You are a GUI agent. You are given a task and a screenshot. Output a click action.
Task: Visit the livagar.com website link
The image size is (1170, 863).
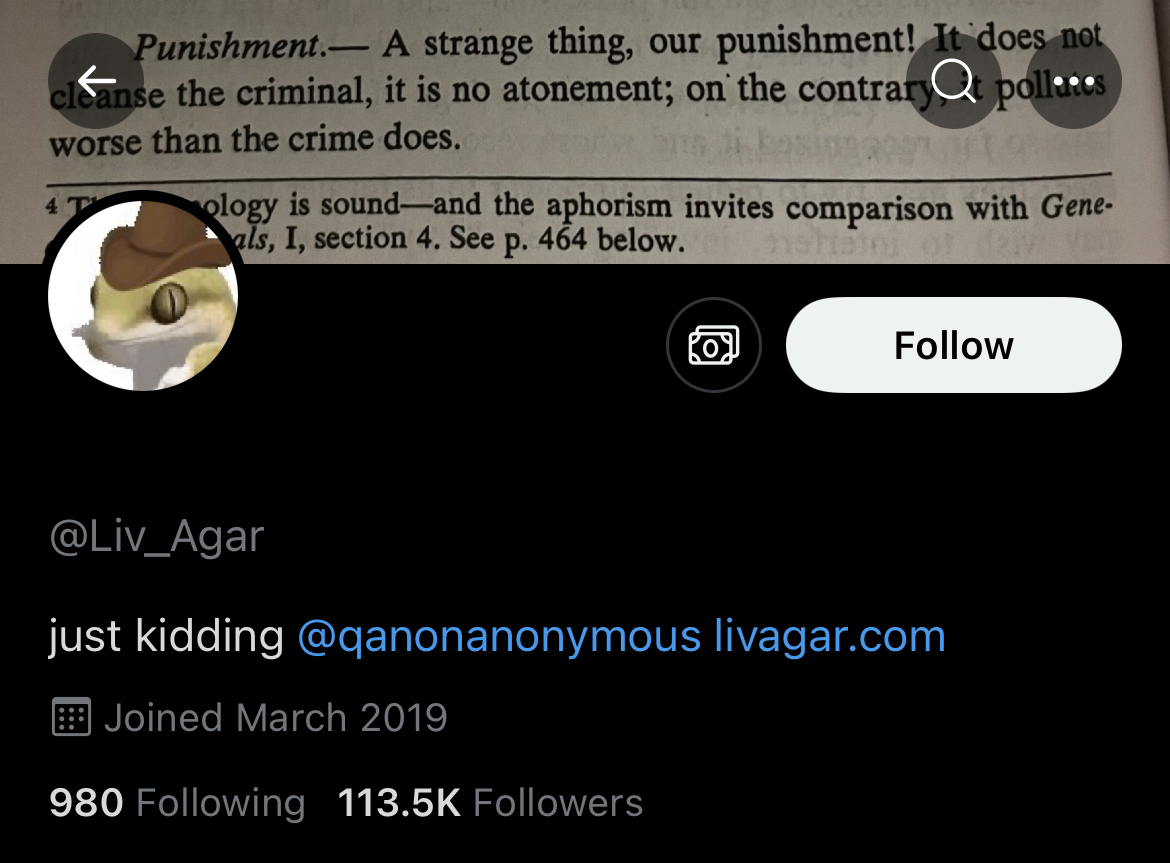click(x=830, y=637)
